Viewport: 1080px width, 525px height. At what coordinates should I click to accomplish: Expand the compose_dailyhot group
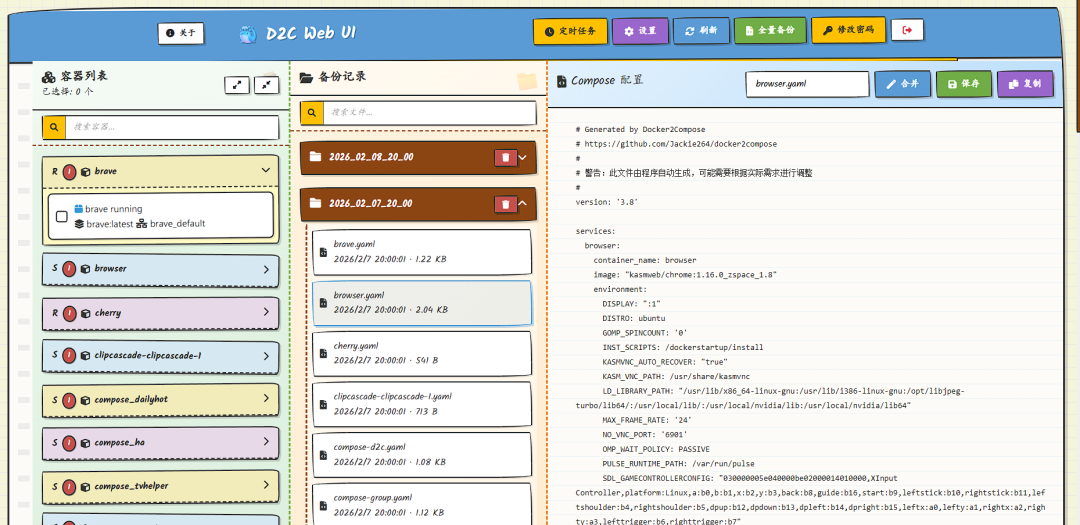coord(266,399)
